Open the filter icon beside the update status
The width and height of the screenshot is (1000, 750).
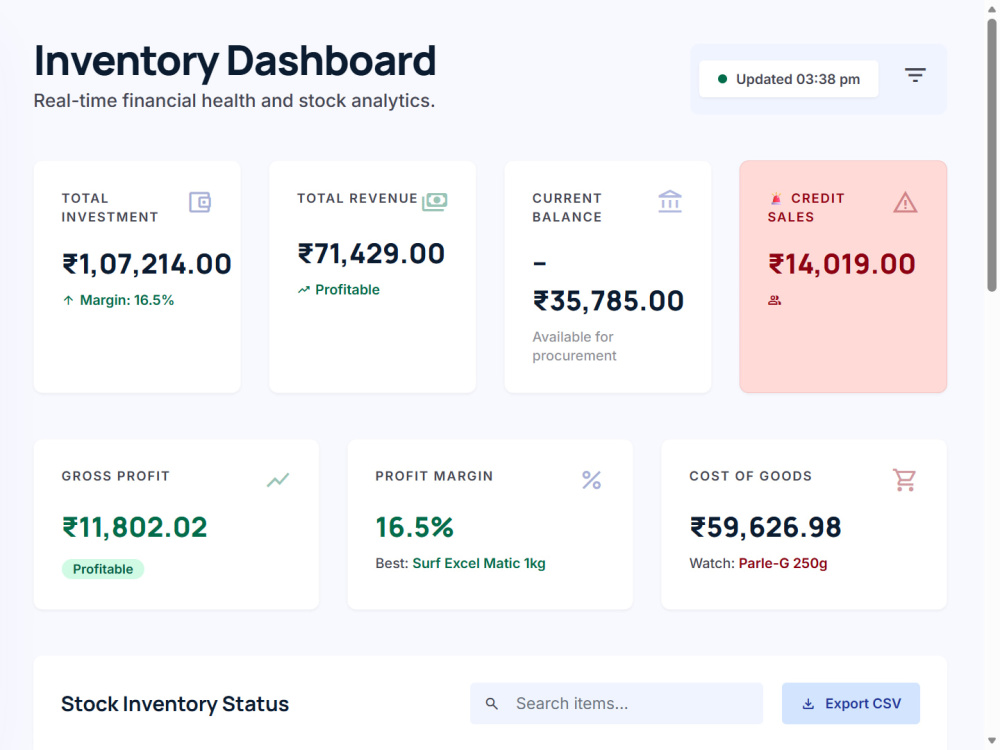(915, 75)
